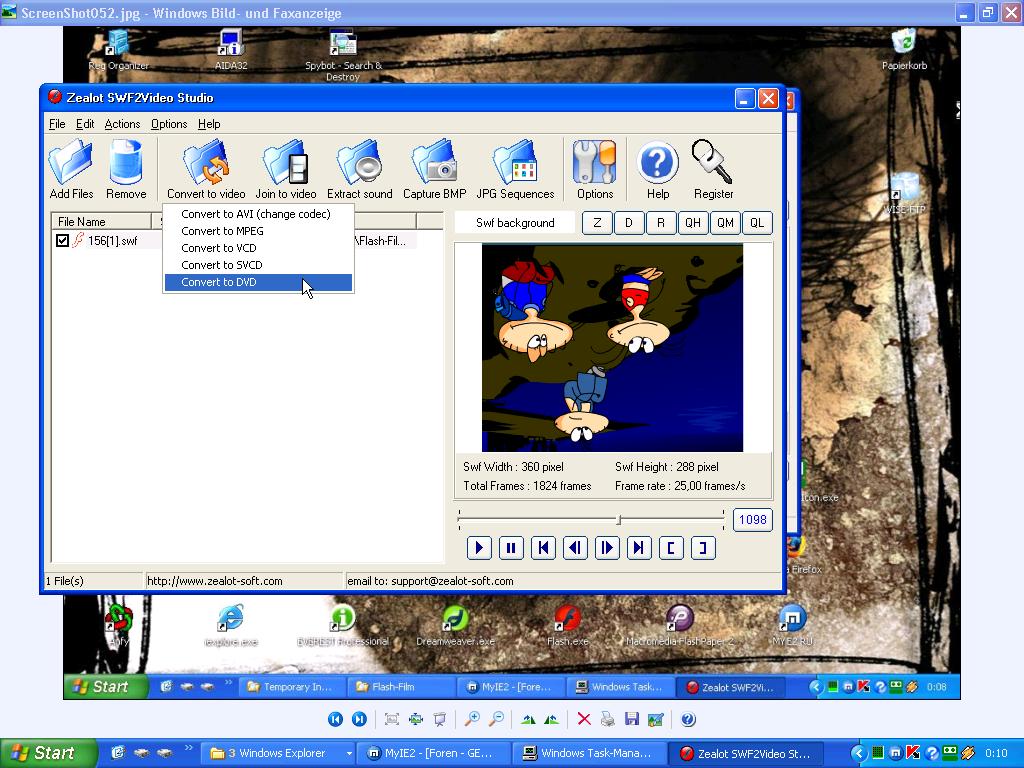Step back one frame
Screen dimensions: 1024x768
coord(575,547)
